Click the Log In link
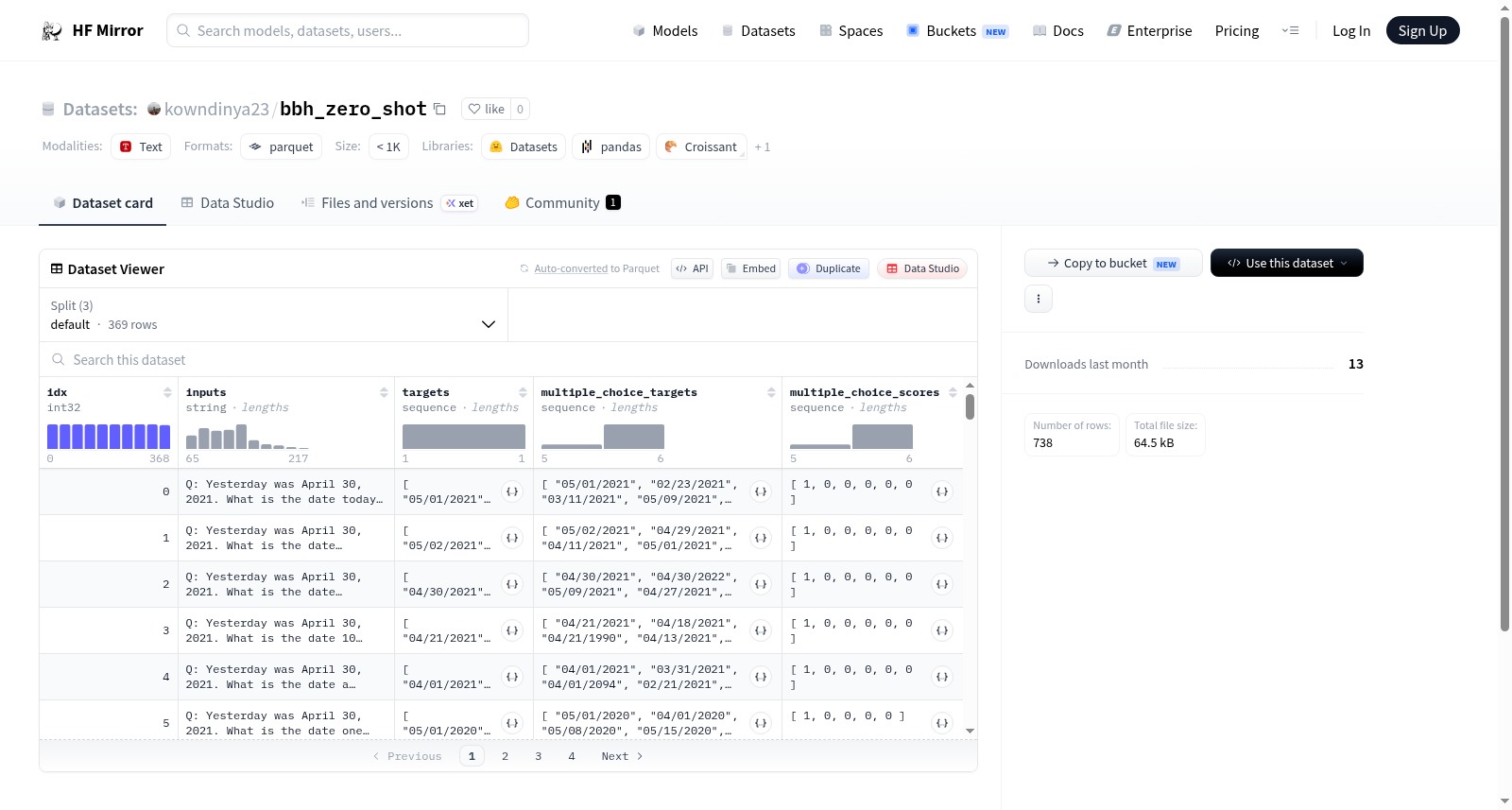Image resolution: width=1512 pixels, height=810 pixels. point(1351,31)
